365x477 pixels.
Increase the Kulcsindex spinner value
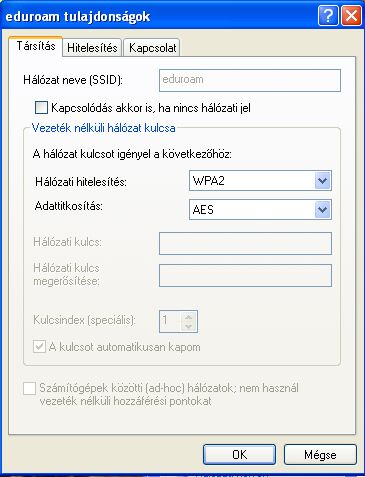pos(189,317)
